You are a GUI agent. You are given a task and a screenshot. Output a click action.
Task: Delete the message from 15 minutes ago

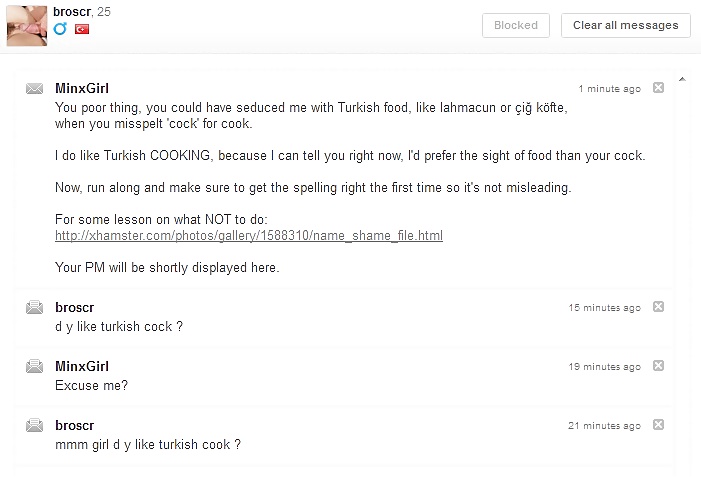click(658, 307)
